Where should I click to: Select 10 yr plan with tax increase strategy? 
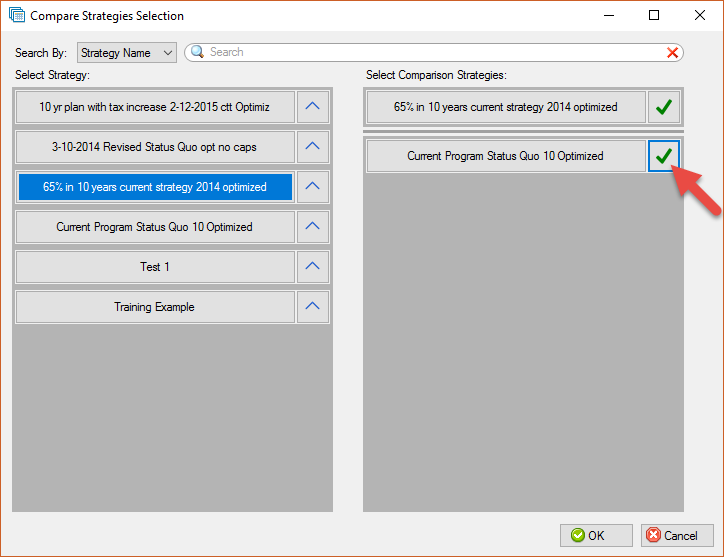[x=155, y=107]
